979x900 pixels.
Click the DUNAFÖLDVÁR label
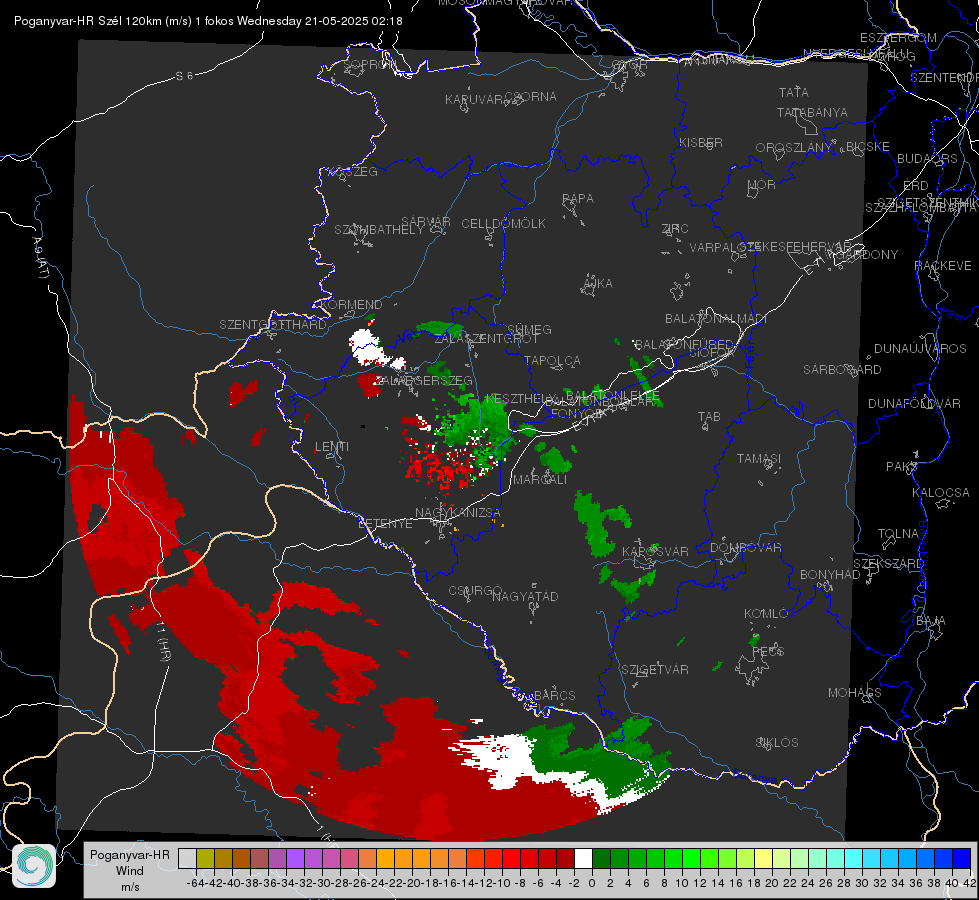[914, 403]
